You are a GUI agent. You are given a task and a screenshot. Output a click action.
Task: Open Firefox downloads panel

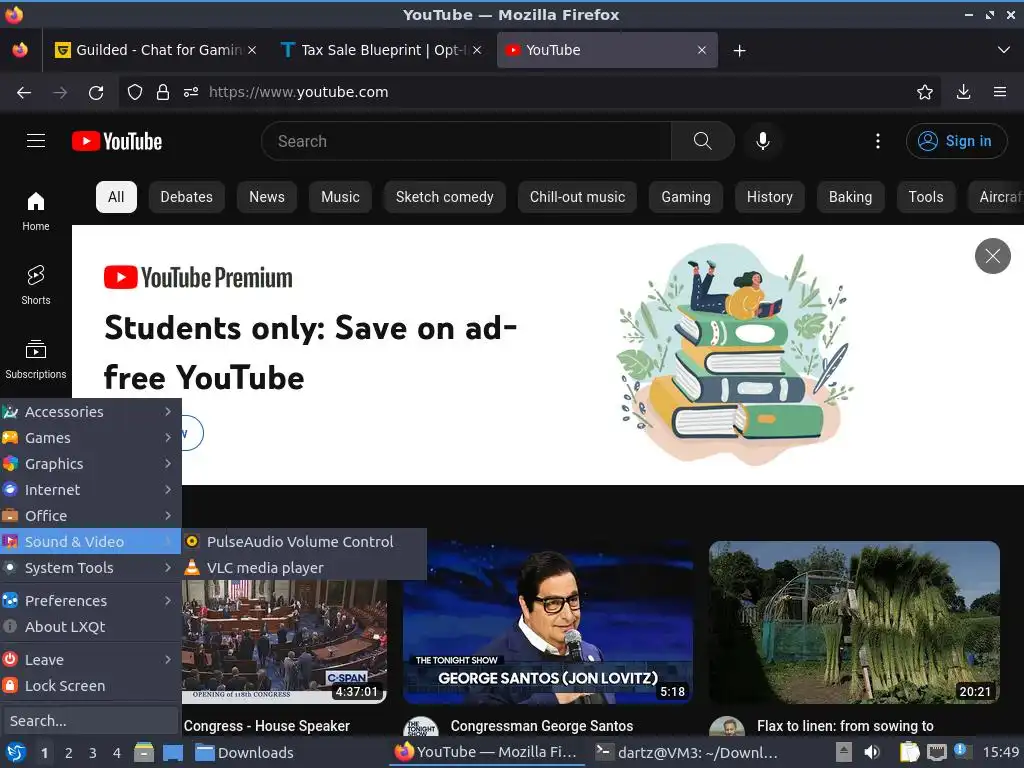click(x=963, y=92)
